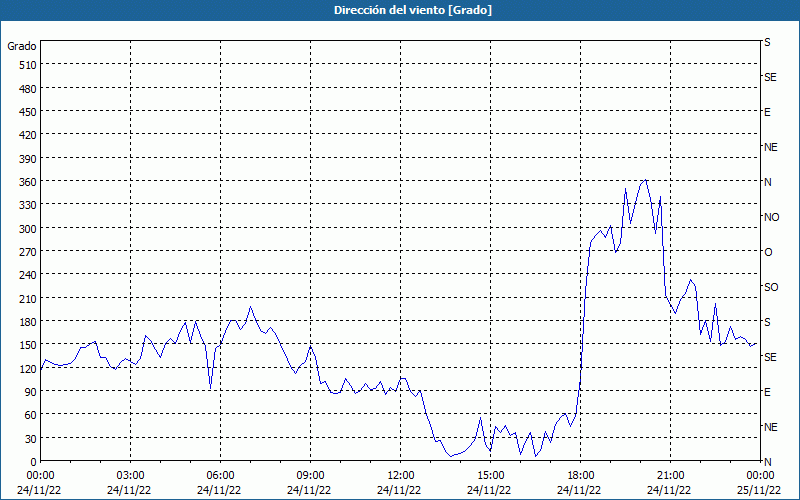
Task: Click the 'O' compass label on right axis
Action: coord(768,253)
